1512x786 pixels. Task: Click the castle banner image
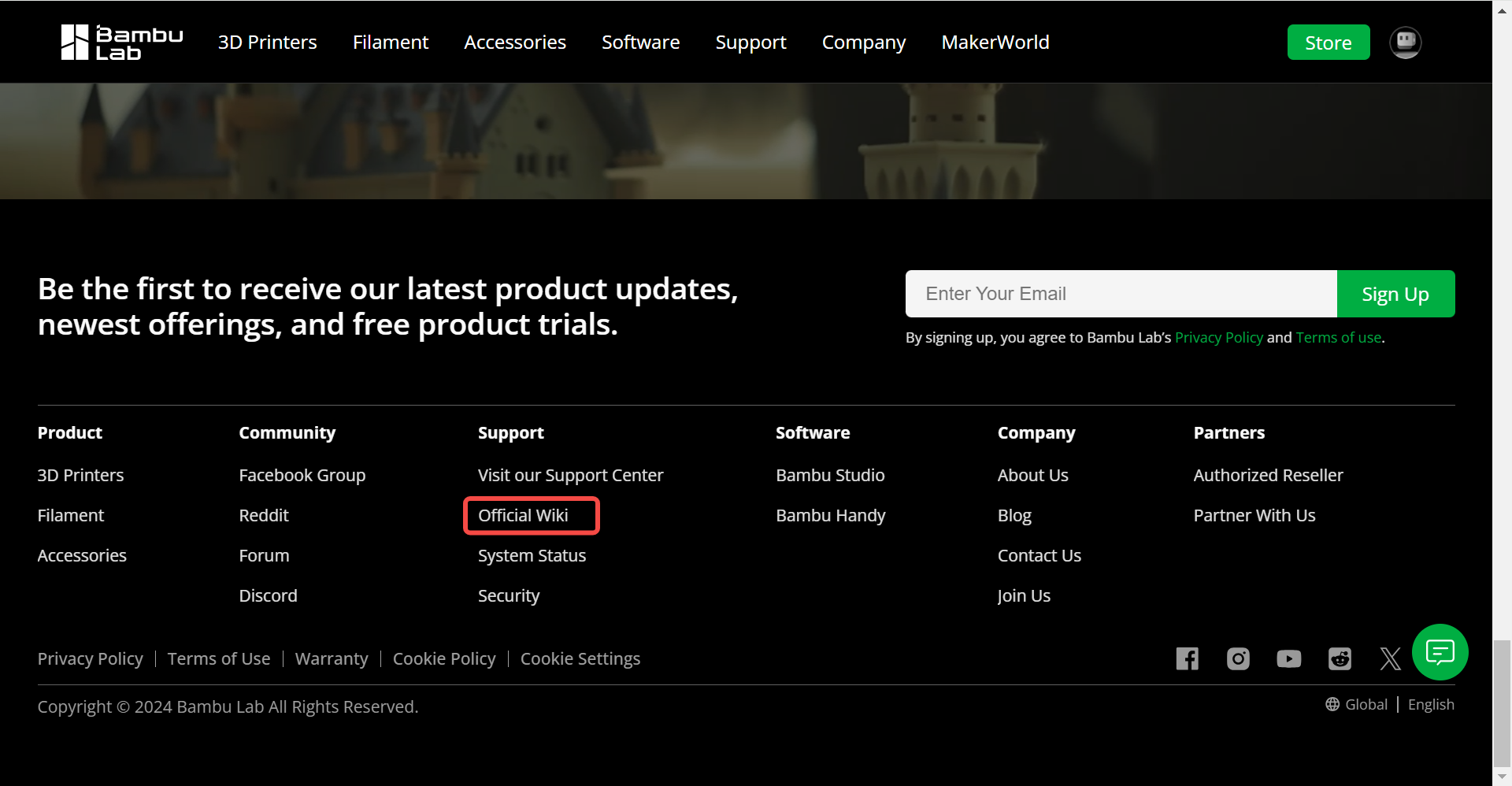tap(746, 141)
